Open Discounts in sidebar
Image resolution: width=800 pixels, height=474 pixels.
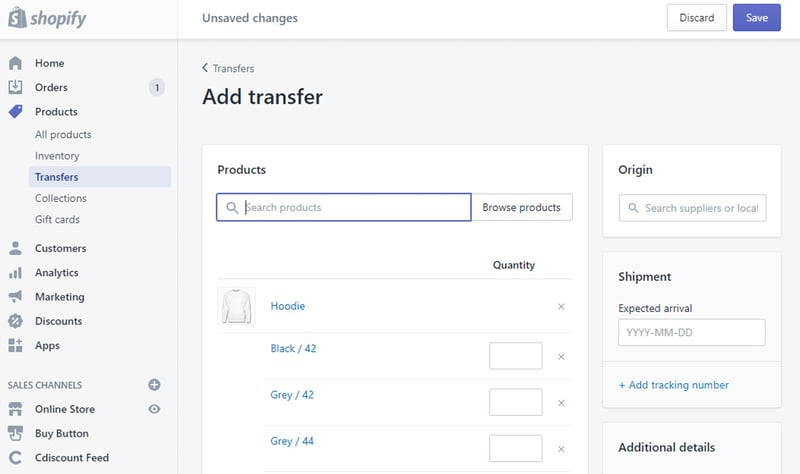pos(58,321)
